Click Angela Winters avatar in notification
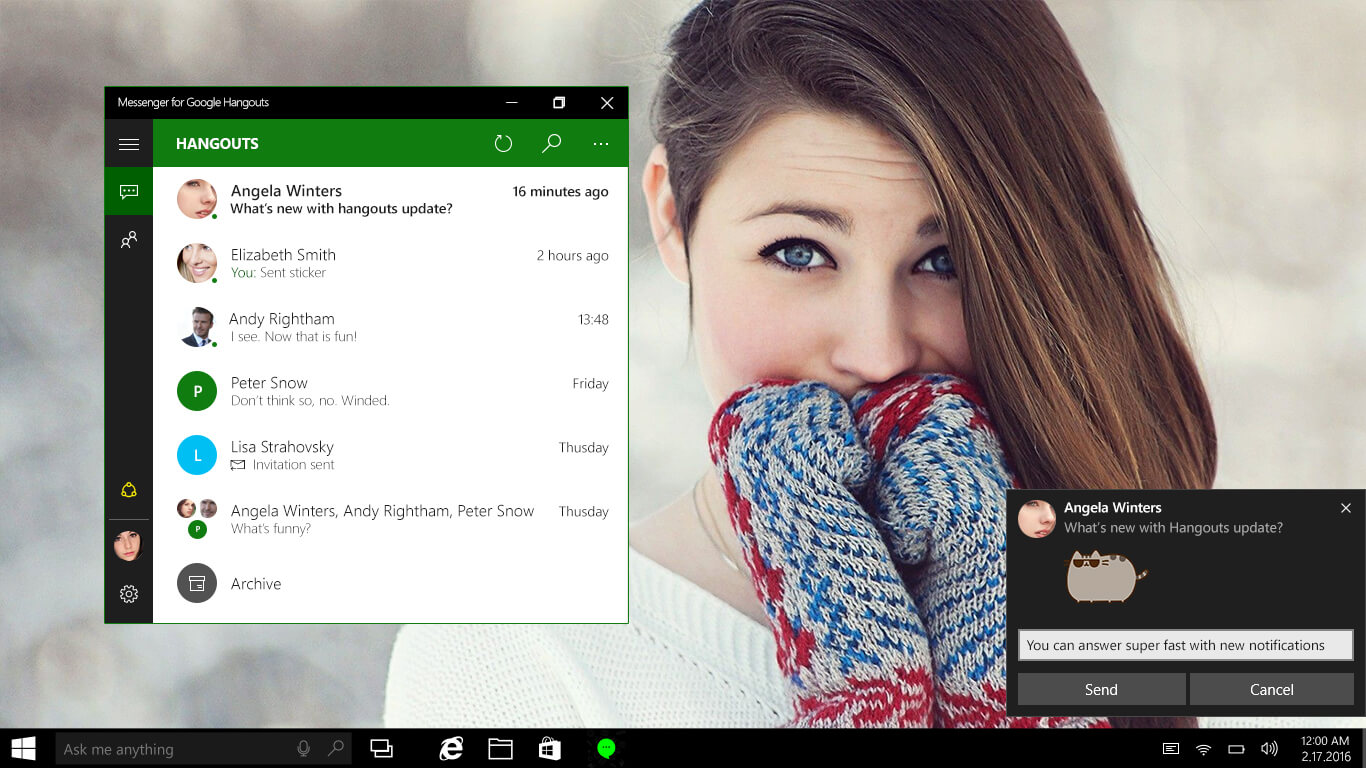The width and height of the screenshot is (1366, 768). (x=1037, y=519)
